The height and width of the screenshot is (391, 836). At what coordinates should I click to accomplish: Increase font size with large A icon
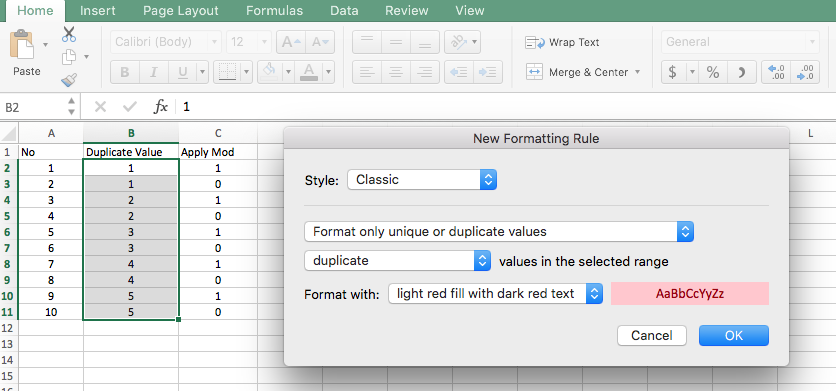[x=291, y=42]
